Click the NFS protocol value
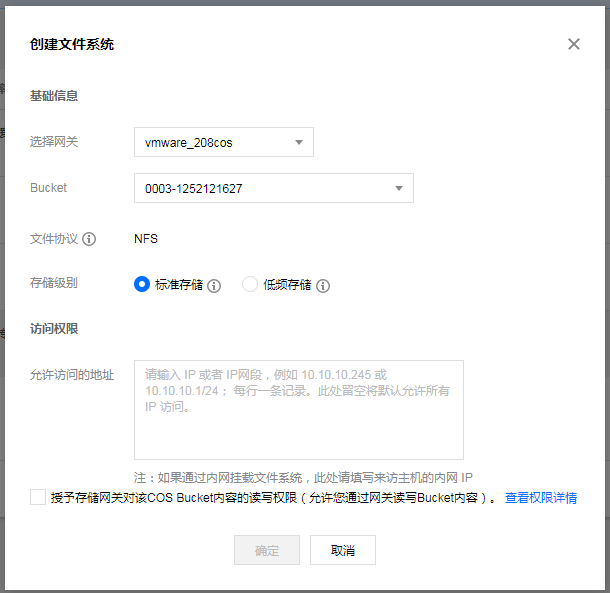This screenshot has width=610, height=593. (x=146, y=239)
